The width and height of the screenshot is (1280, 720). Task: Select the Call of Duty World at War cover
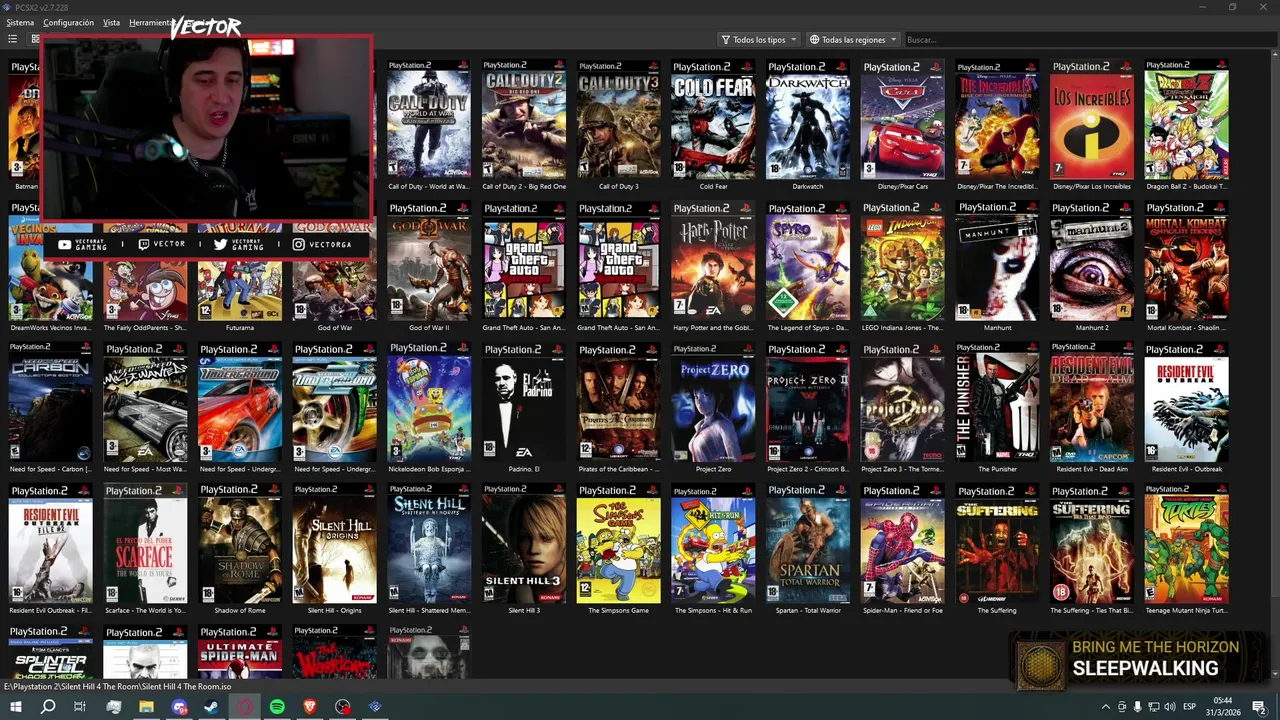[x=429, y=119]
